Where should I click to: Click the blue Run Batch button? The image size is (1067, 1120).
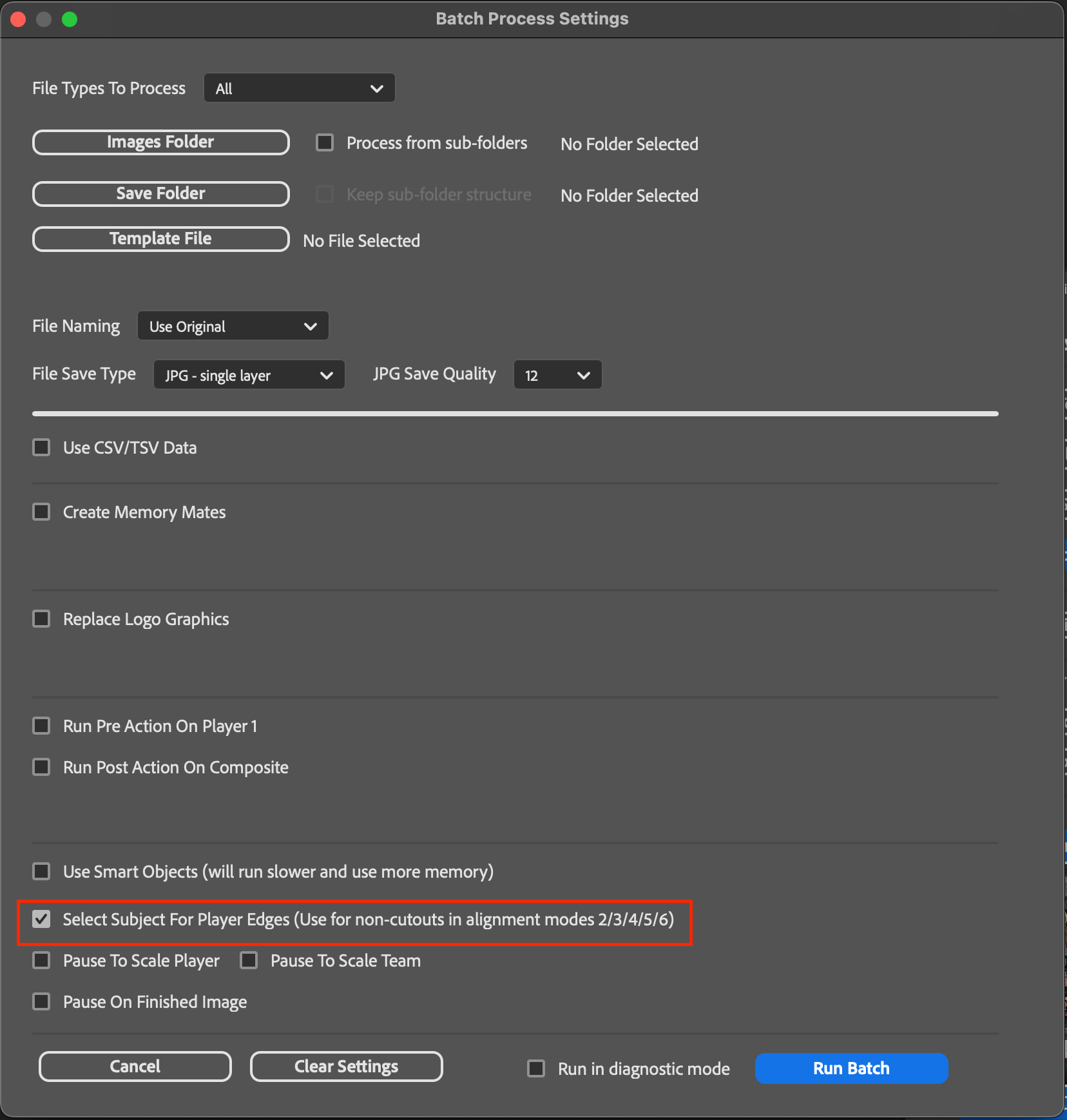coord(851,1068)
